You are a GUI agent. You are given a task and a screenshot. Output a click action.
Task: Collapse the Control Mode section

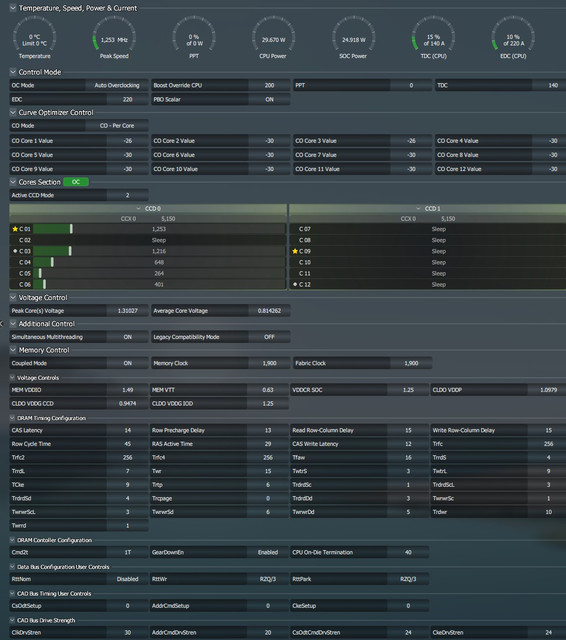(x=13, y=72)
